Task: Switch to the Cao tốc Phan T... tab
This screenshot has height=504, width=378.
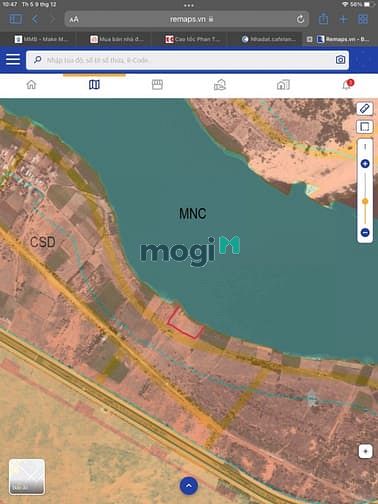Action: tap(193, 39)
